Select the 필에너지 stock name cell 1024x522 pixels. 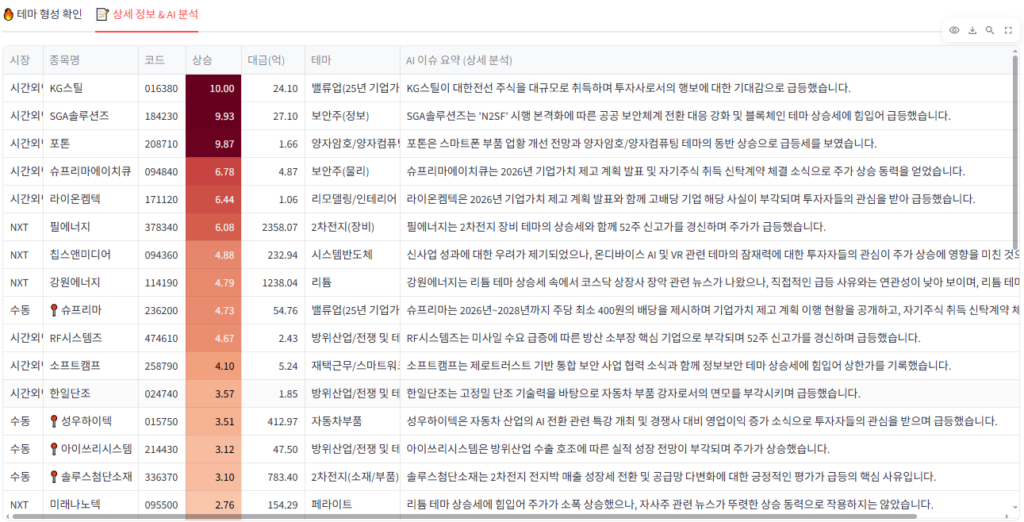point(90,227)
